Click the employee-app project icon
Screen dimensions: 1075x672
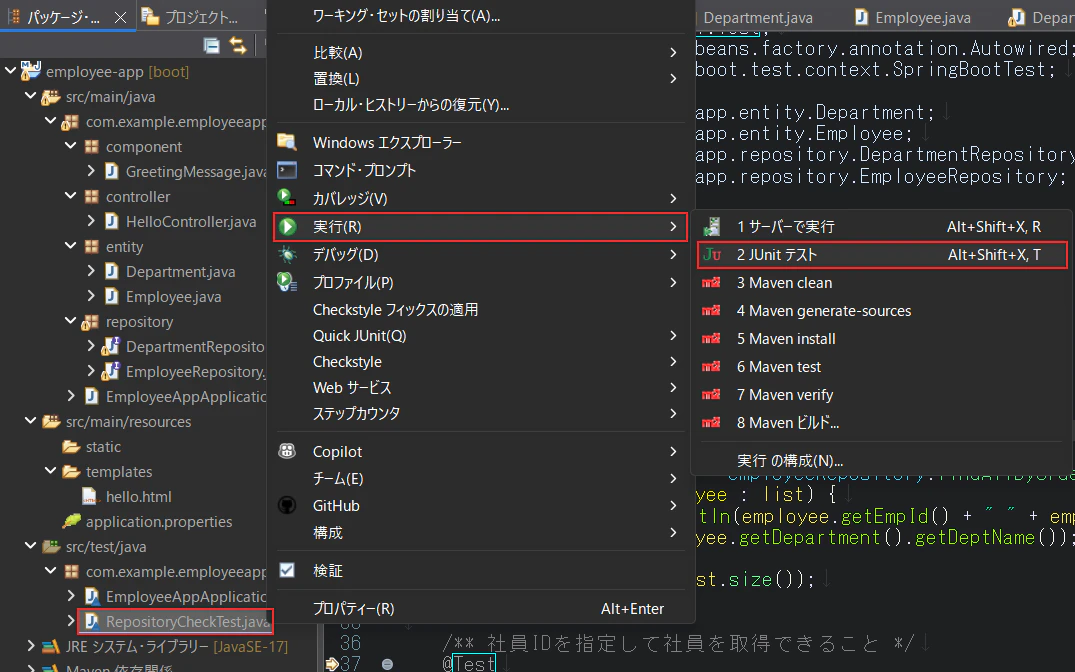pyautogui.click(x=31, y=71)
